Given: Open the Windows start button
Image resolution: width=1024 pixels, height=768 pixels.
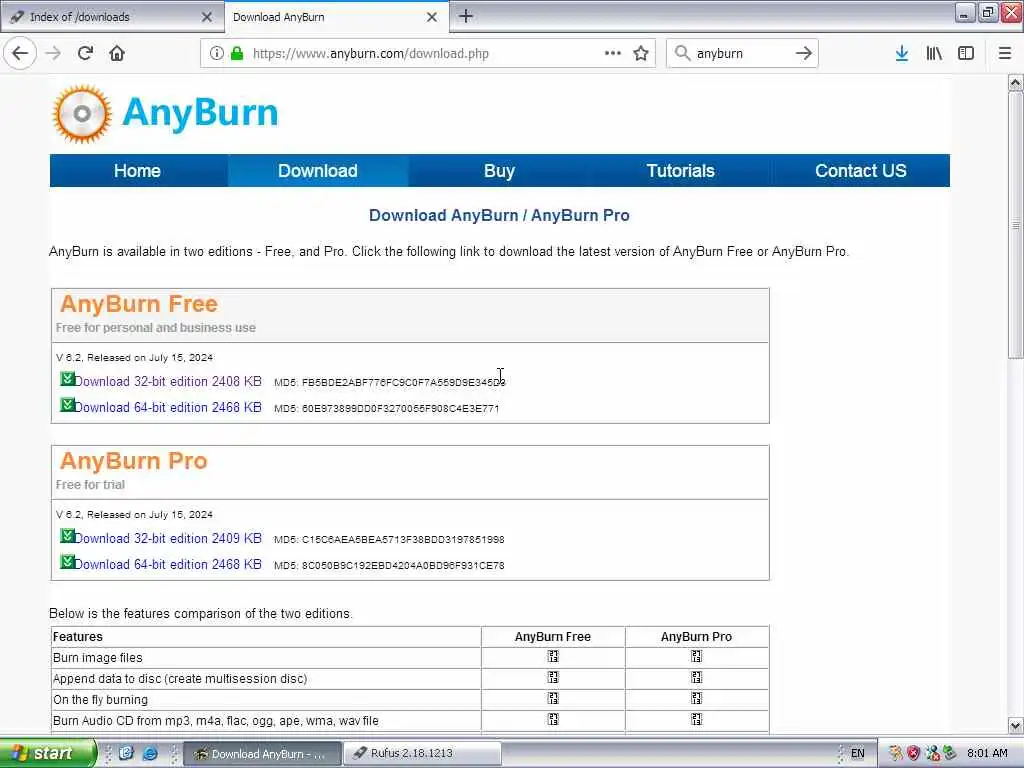Looking at the screenshot, I should 48,753.
